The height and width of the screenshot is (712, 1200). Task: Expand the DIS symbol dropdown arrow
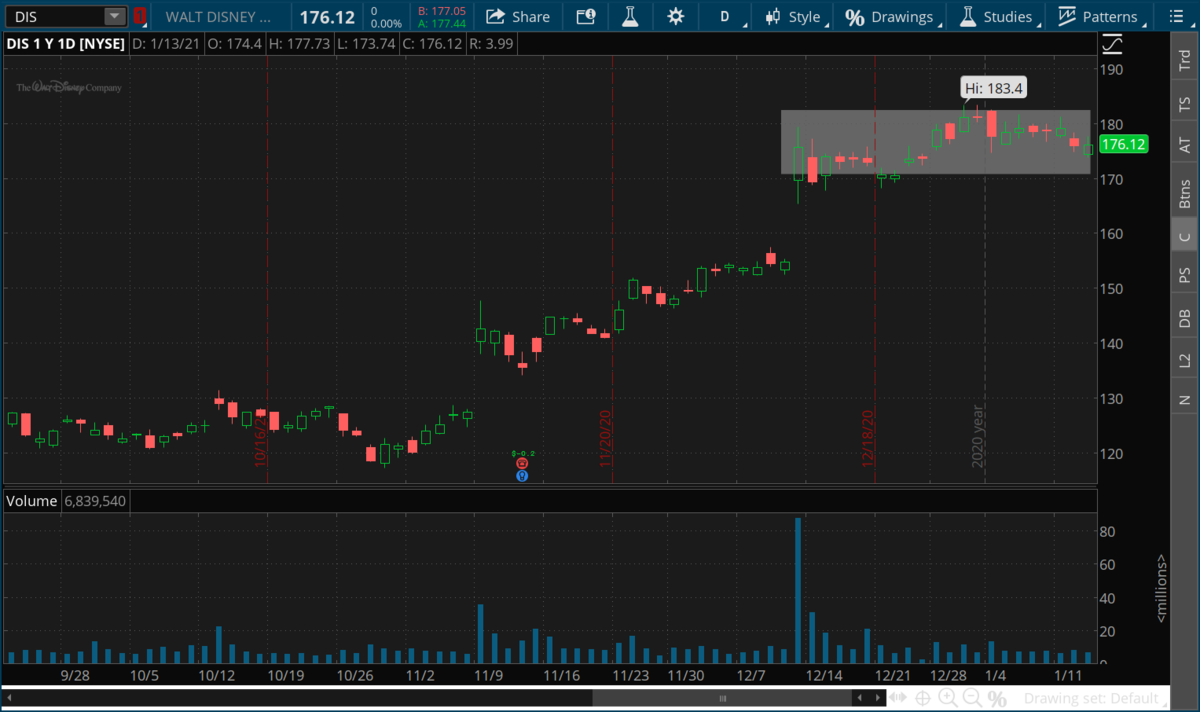[115, 16]
